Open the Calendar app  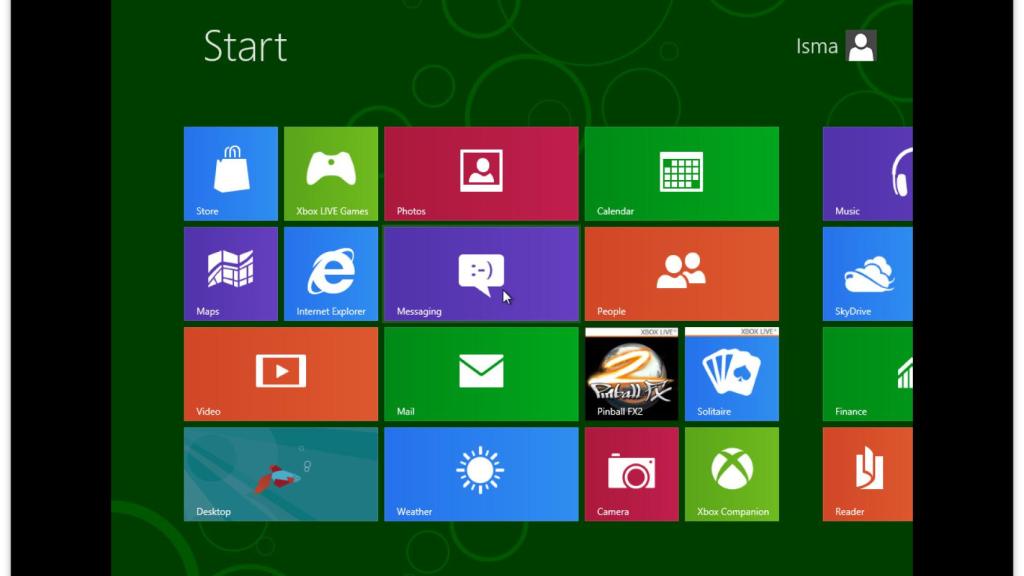point(681,173)
